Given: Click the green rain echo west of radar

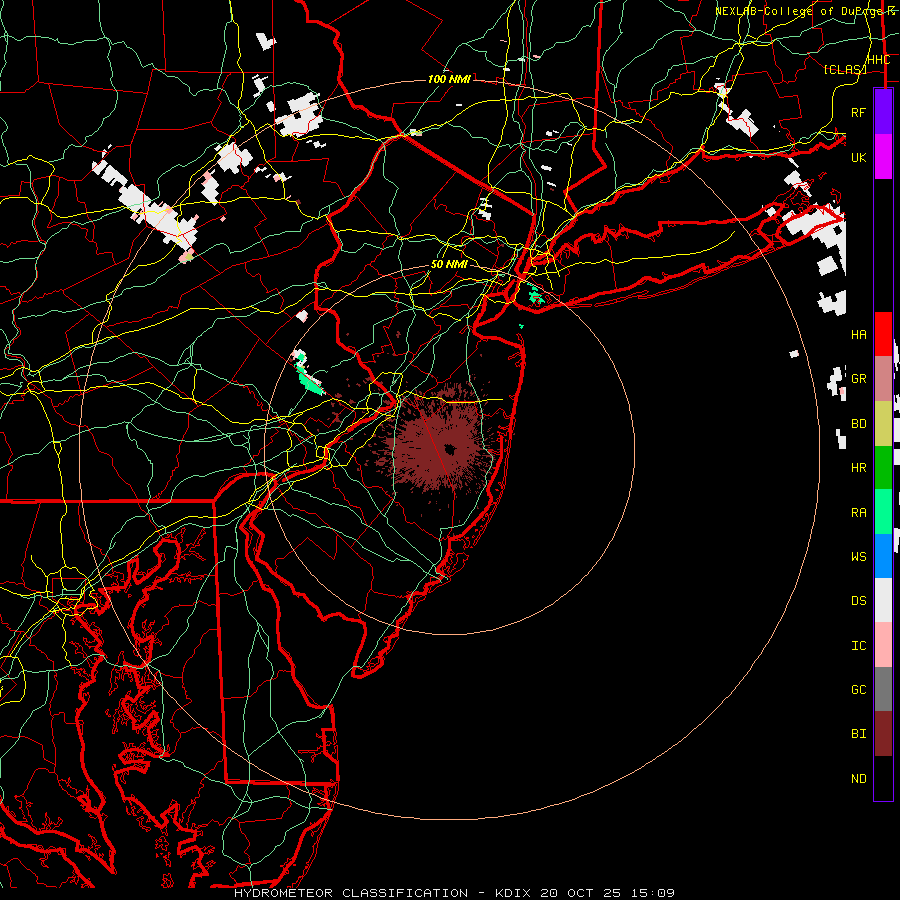Looking at the screenshot, I should tap(310, 382).
